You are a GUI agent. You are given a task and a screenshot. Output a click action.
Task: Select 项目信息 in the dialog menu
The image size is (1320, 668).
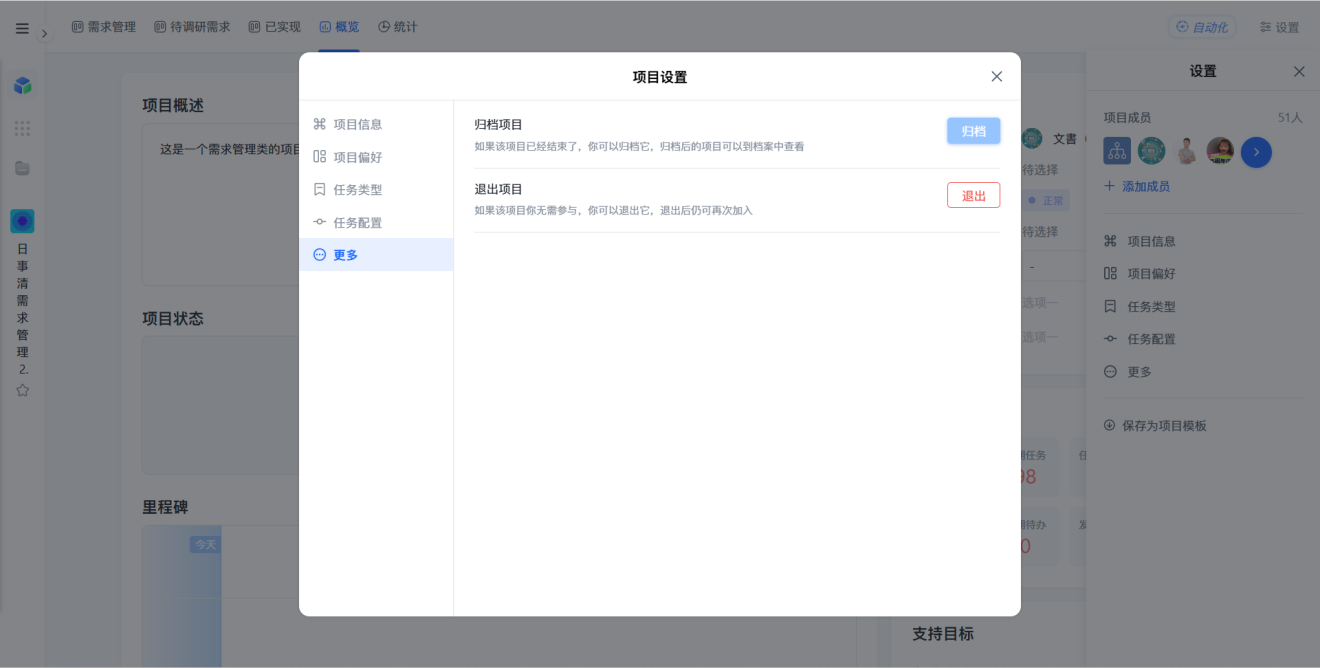[376, 124]
